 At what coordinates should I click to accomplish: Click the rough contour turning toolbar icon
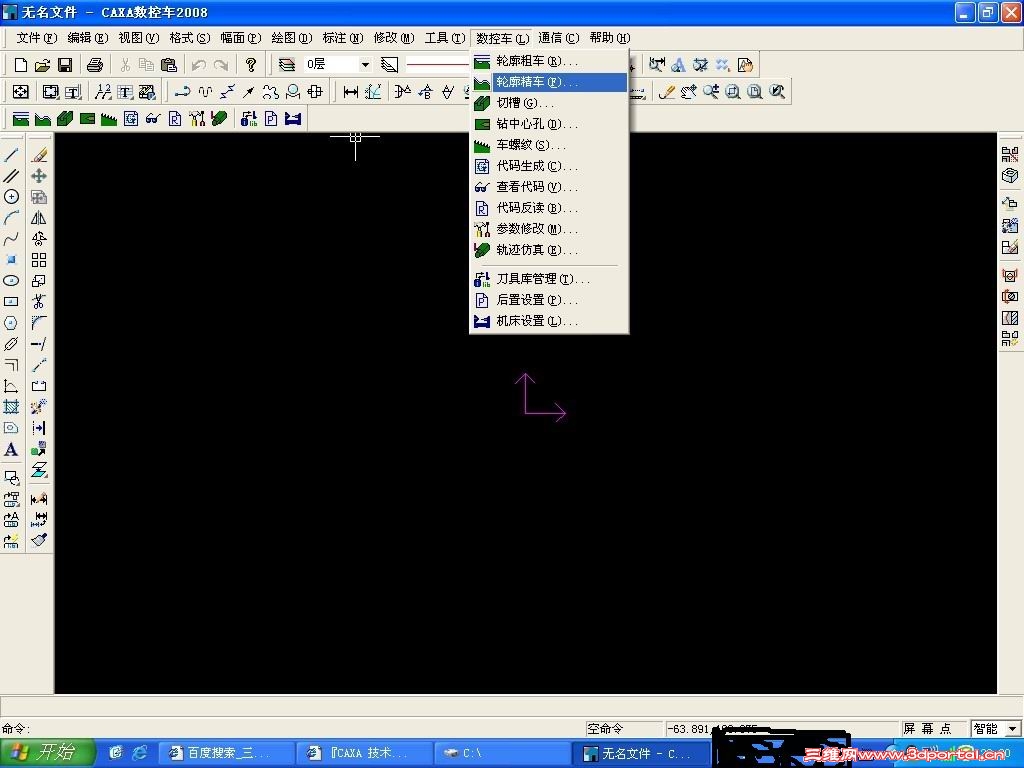point(21,119)
